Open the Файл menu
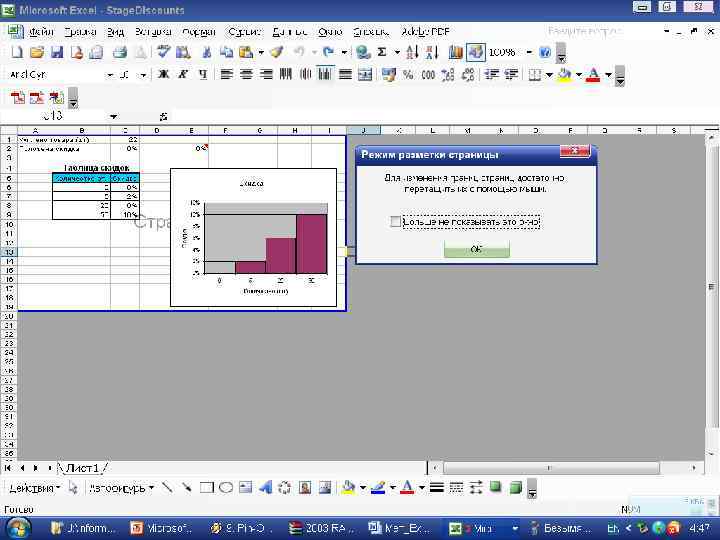This screenshot has width=720, height=540. (41, 32)
